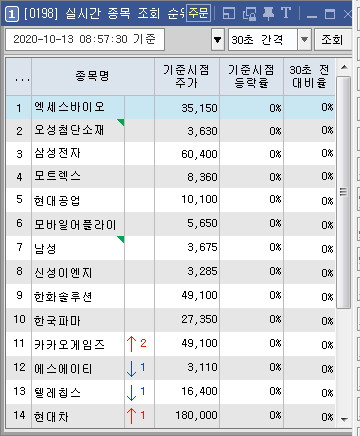Click the yellow 주문 order button
This screenshot has height=436, width=360.
click(x=198, y=13)
